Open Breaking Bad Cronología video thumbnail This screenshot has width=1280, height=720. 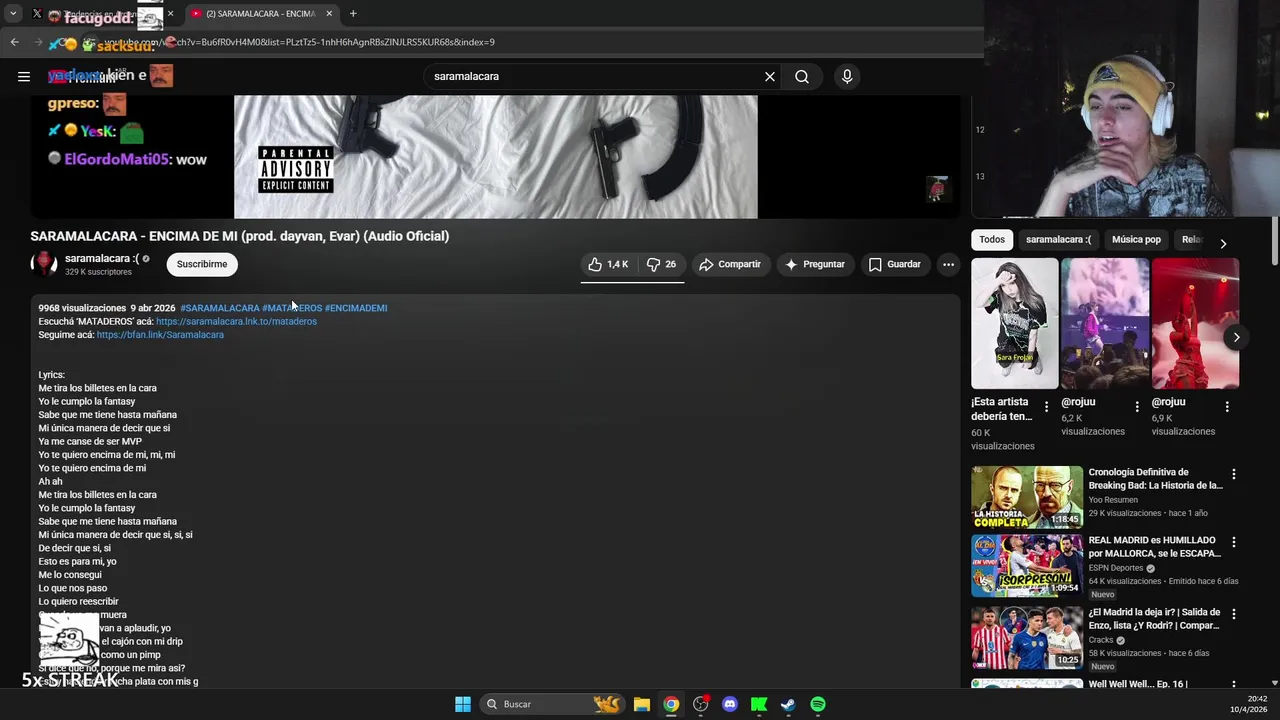(1027, 497)
